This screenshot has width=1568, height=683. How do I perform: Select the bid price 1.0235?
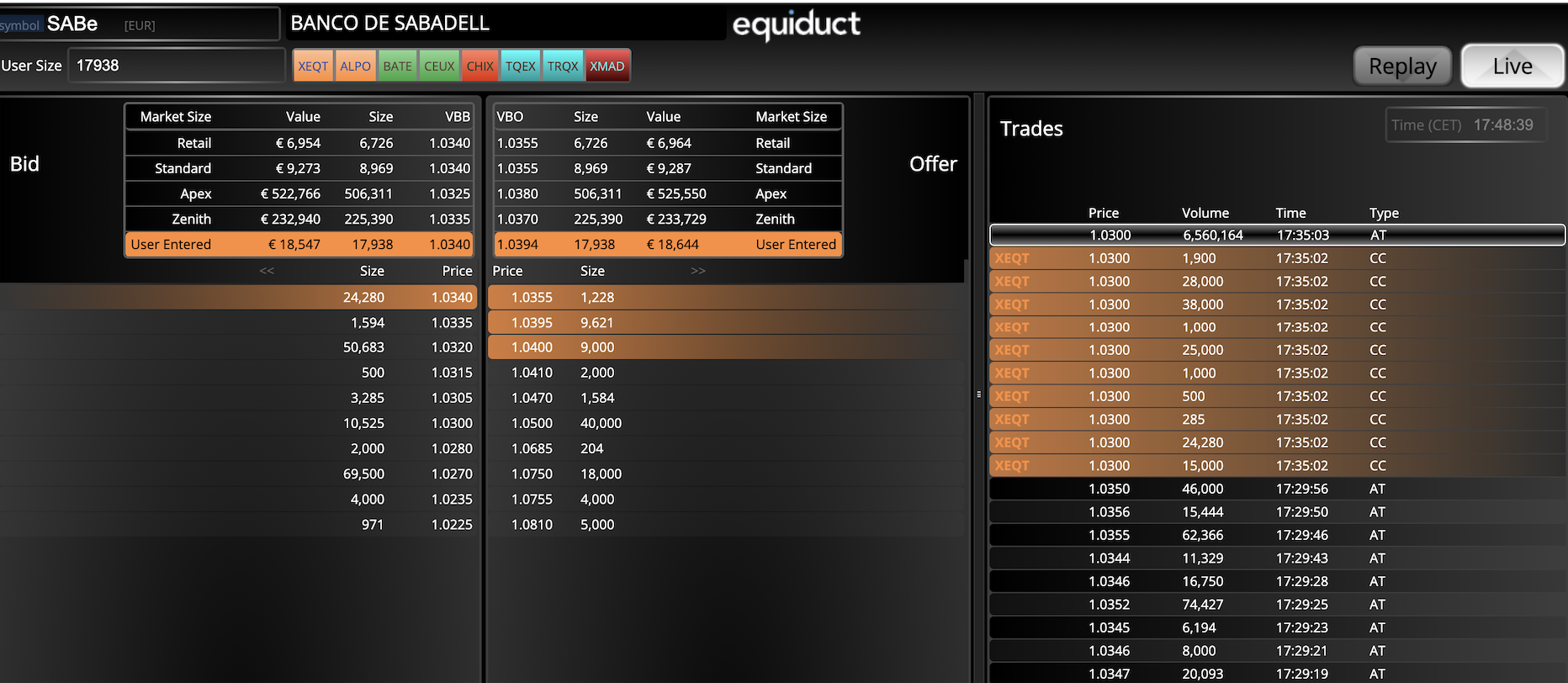point(452,500)
